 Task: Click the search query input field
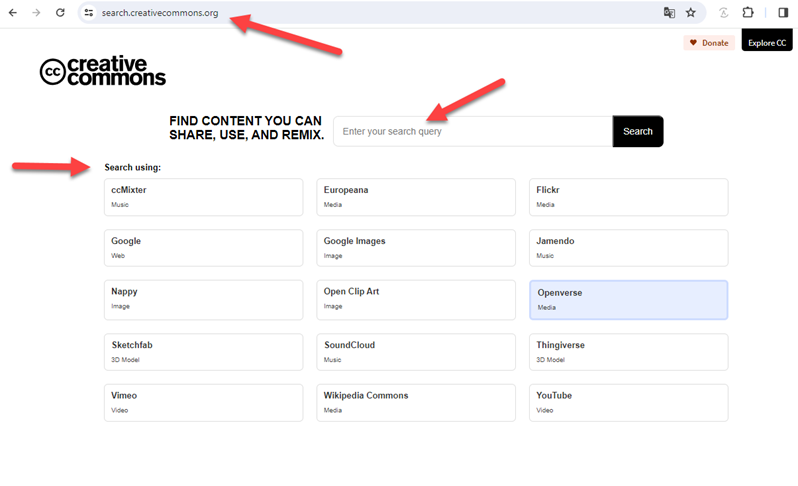pyautogui.click(x=472, y=131)
